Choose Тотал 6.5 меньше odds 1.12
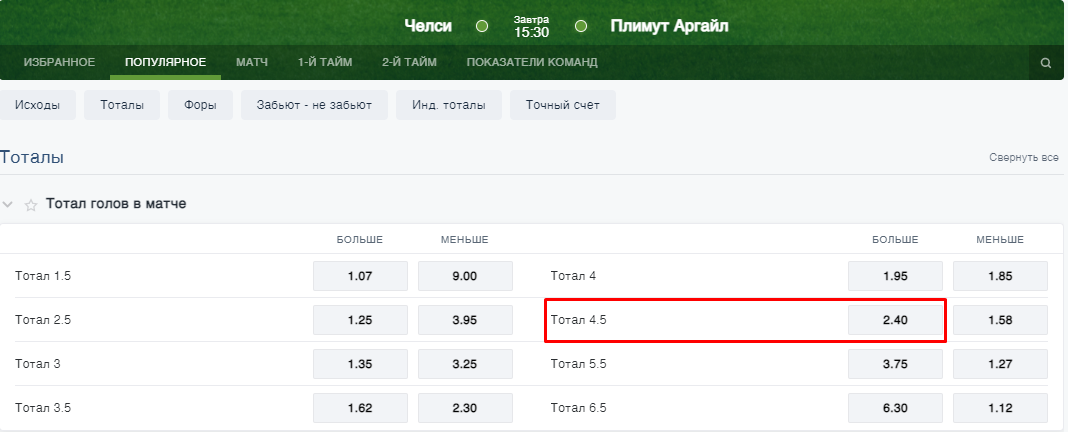The height and width of the screenshot is (432, 1068). coord(1000,408)
